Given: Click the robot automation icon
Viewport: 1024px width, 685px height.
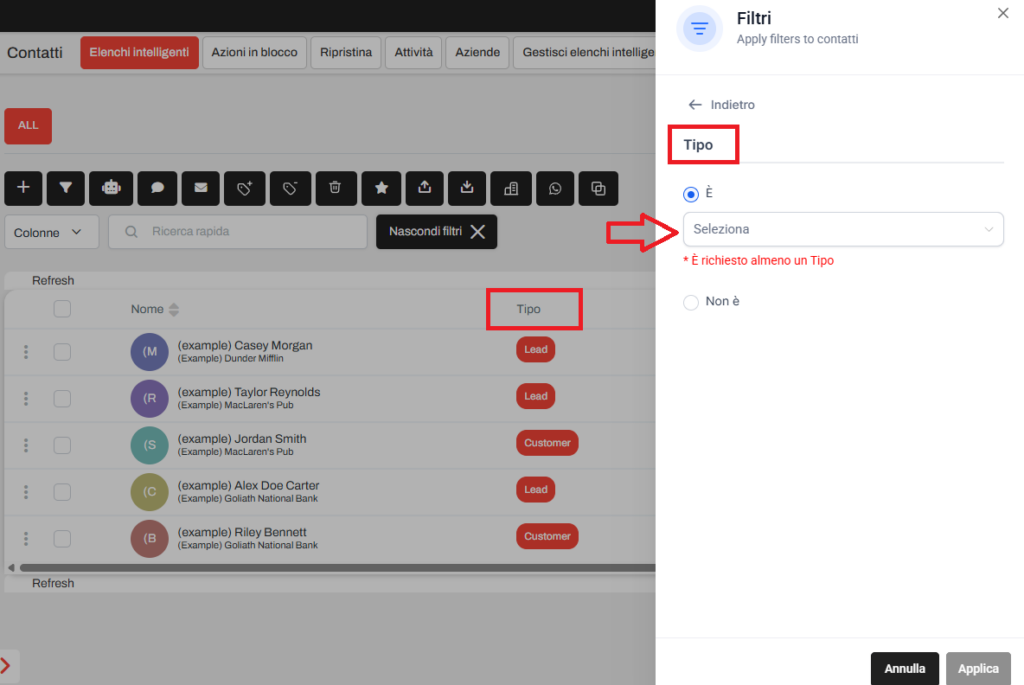Looking at the screenshot, I should click(111, 187).
